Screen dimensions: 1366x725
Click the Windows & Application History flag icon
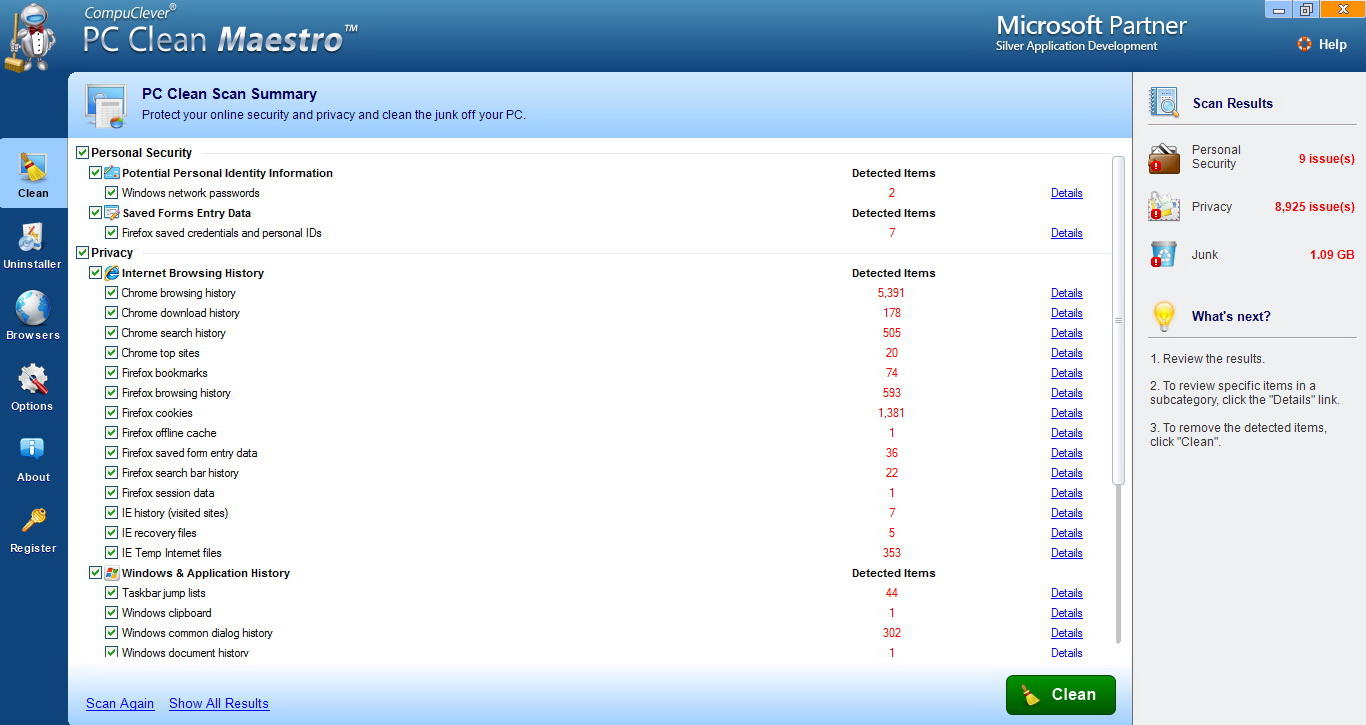point(112,573)
